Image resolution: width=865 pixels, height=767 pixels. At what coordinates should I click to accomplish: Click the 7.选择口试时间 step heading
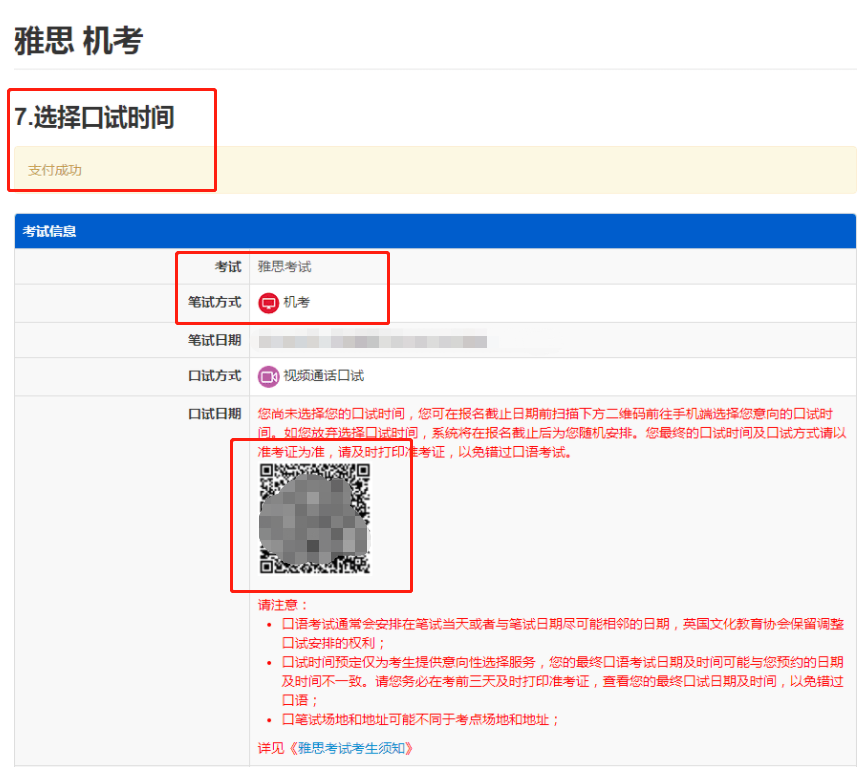(94, 117)
